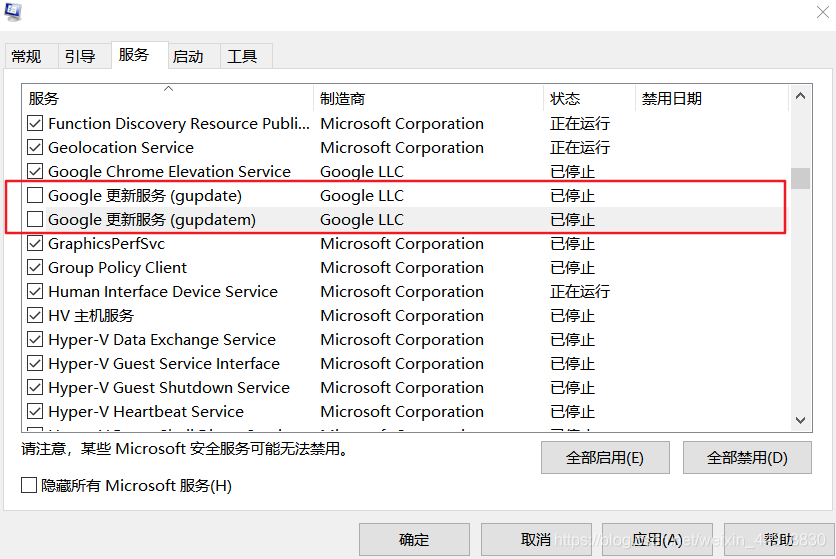
Task: Confirm with the 确定 button
Action: tap(414, 540)
